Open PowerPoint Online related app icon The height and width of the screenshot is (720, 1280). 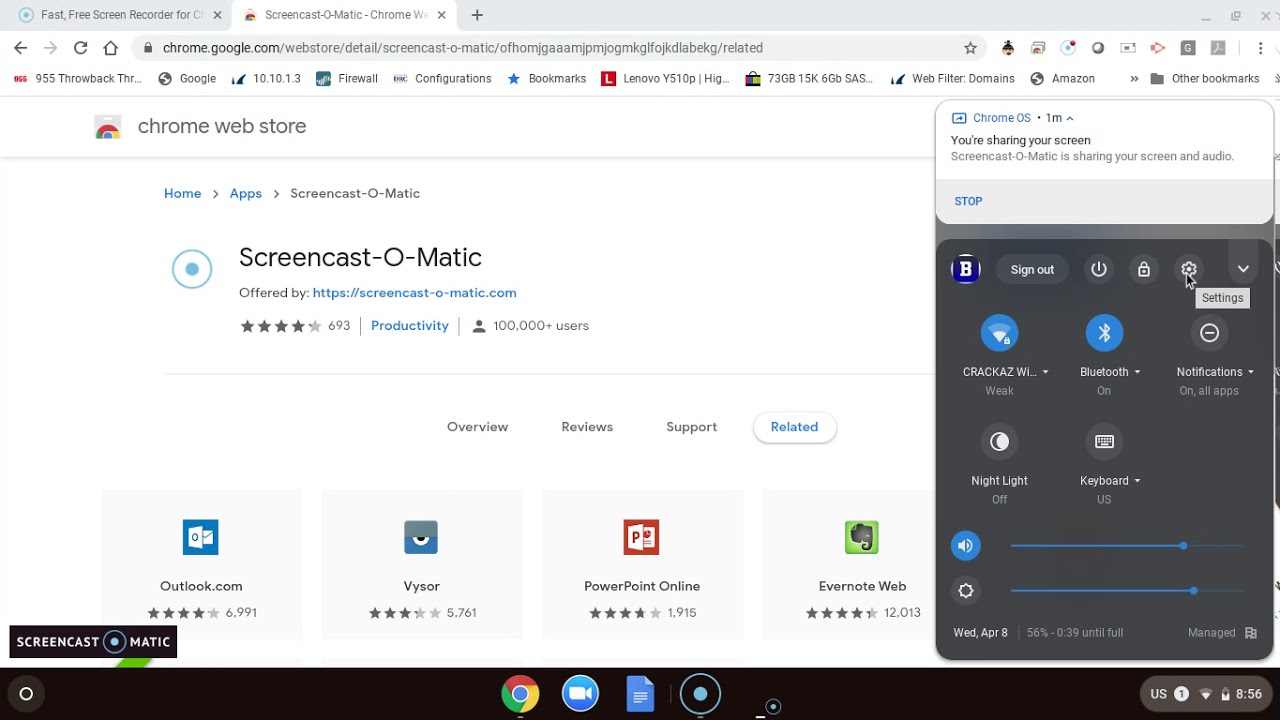click(641, 537)
